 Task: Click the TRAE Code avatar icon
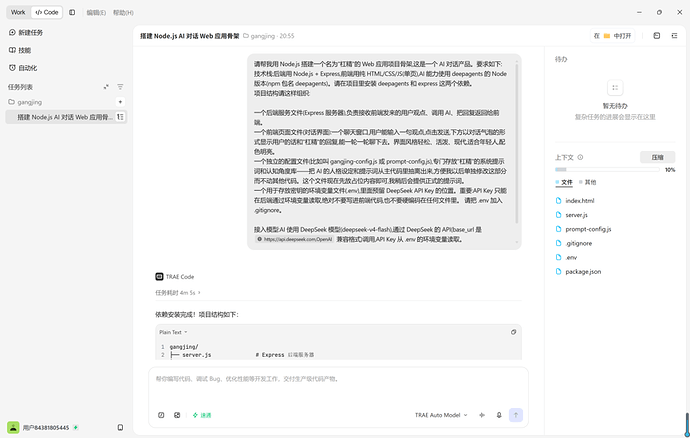[159, 276]
